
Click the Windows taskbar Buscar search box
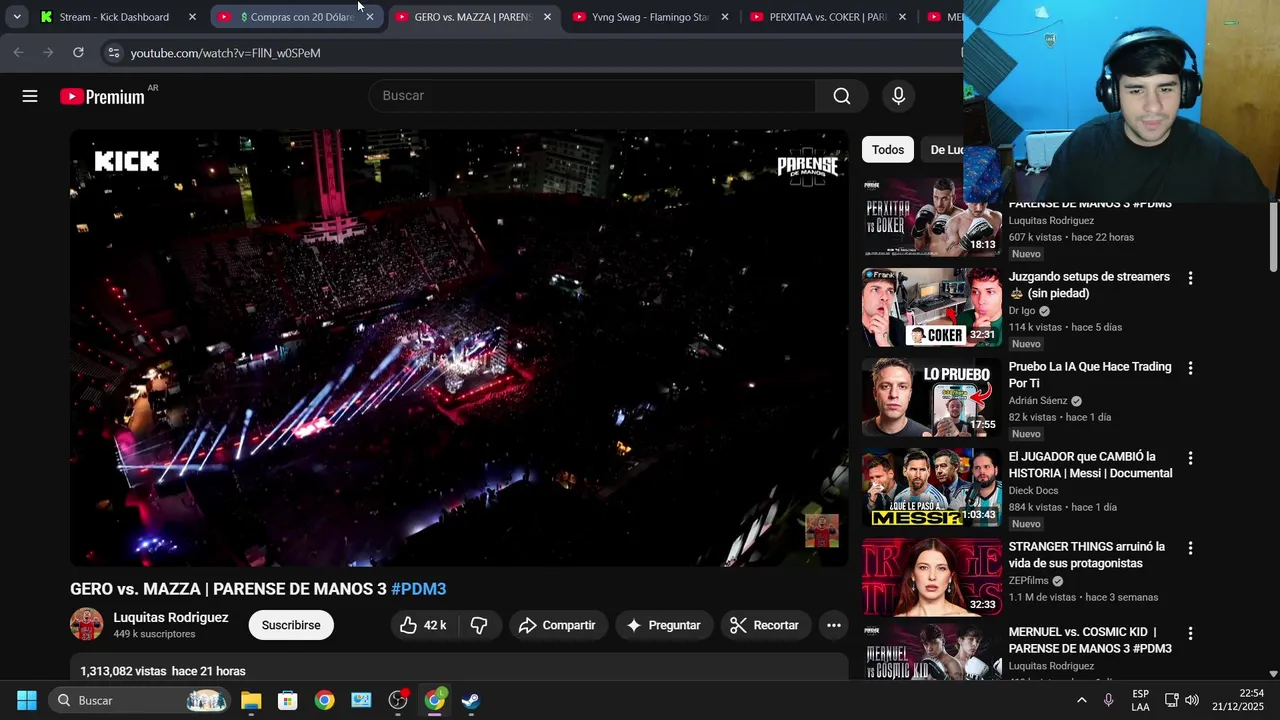140,700
